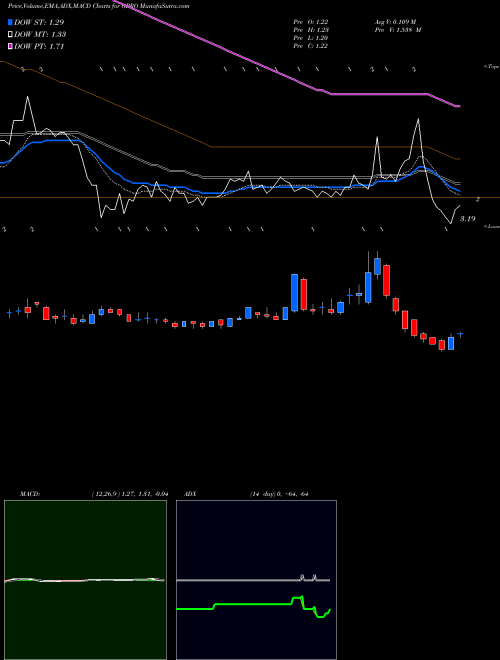Click the 'Pre H: 1.23' value

pyautogui.click(x=311, y=30)
